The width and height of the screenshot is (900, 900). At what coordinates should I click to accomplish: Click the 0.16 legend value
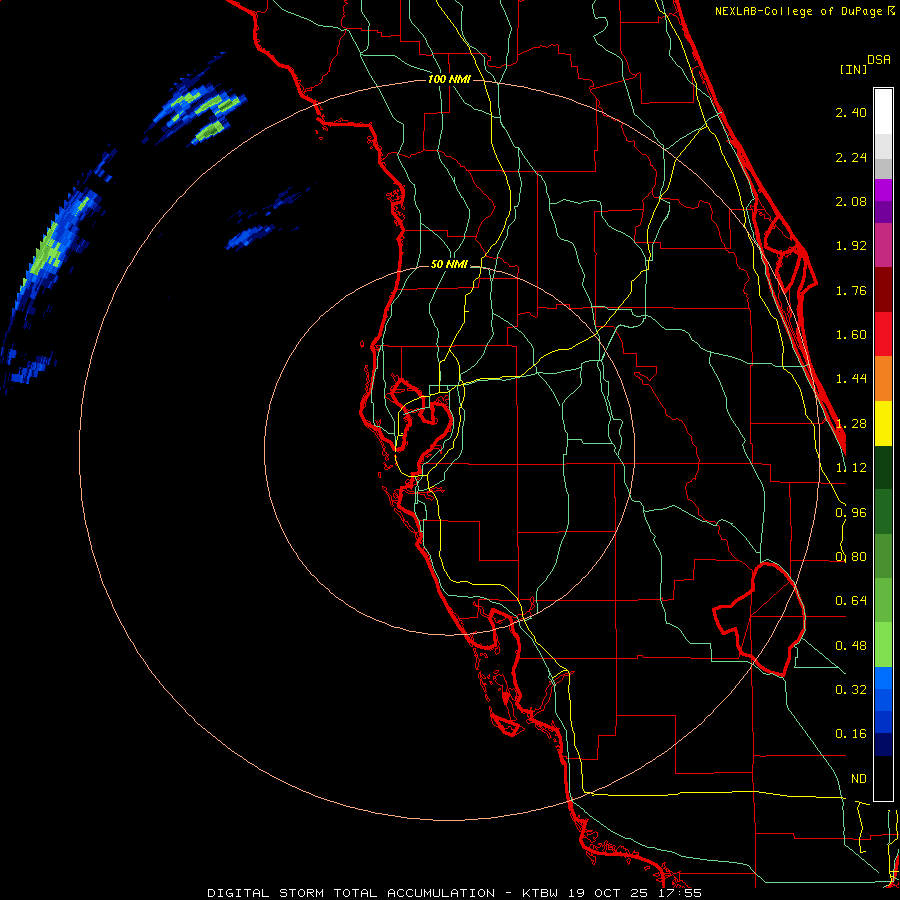tap(851, 734)
